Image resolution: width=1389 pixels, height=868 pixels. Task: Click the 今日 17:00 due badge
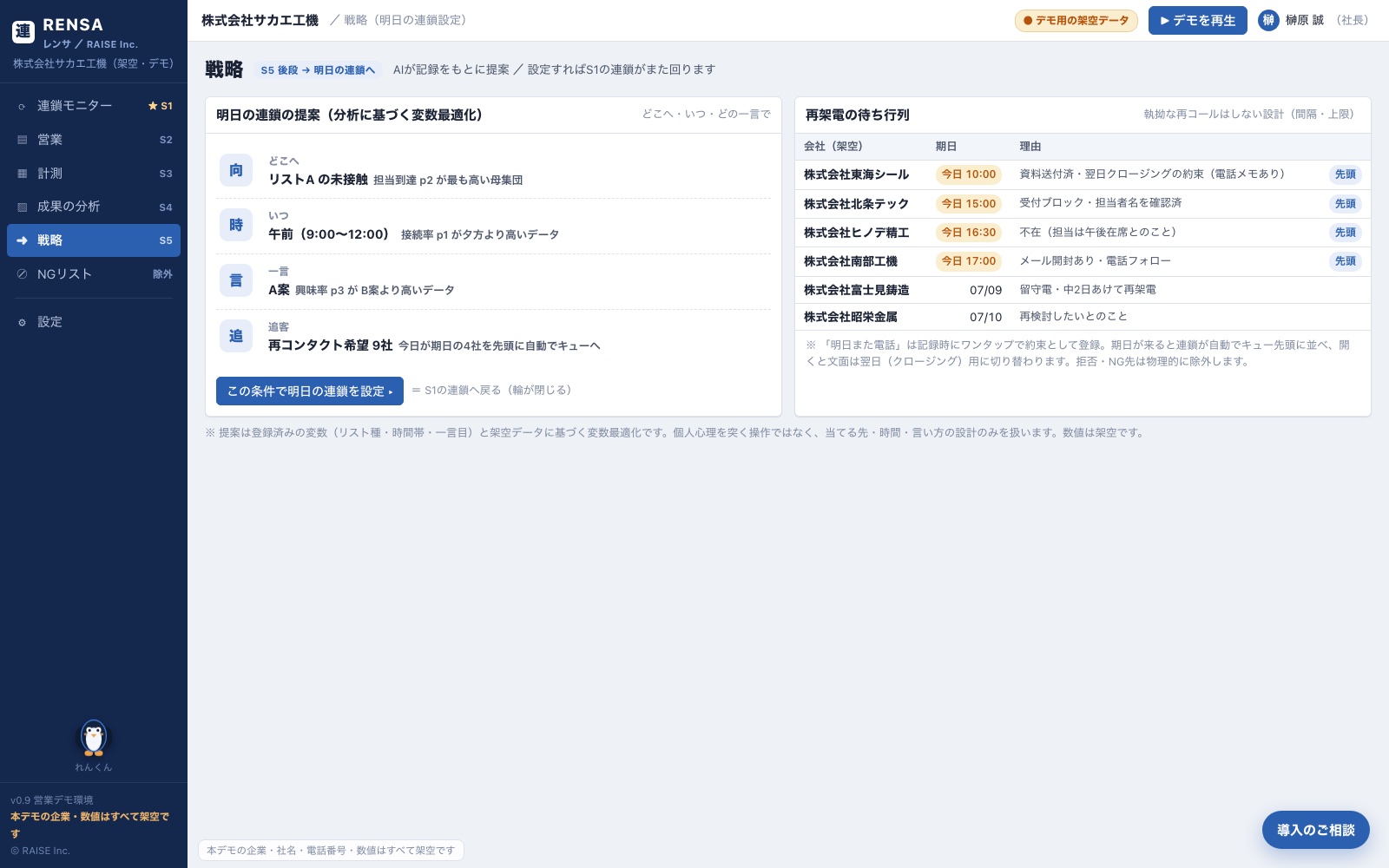[969, 261]
